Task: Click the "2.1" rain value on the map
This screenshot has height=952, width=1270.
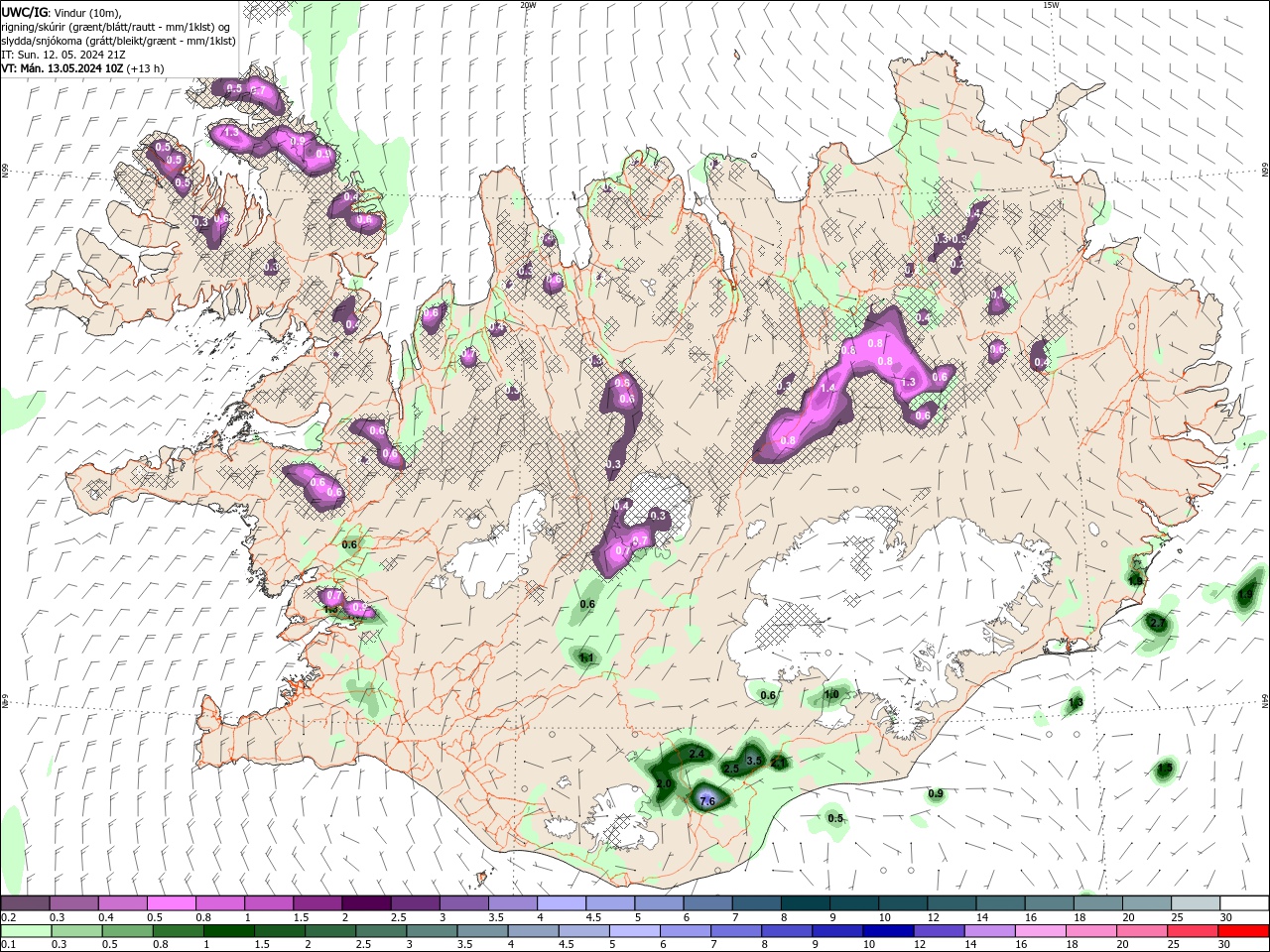Action: point(779,763)
